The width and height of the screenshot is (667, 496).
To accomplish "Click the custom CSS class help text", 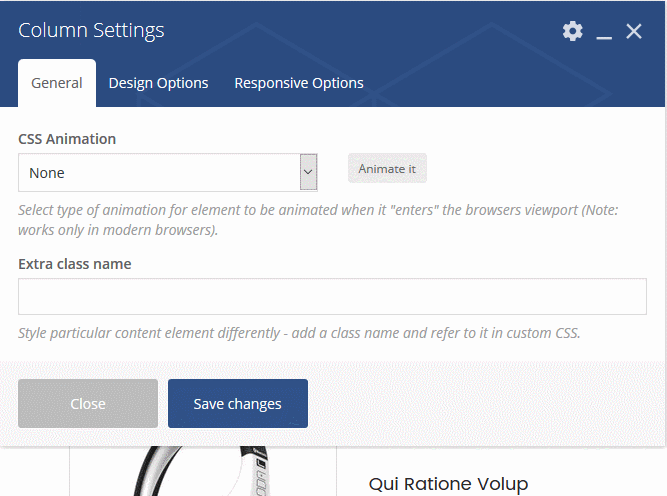I will 299,333.
